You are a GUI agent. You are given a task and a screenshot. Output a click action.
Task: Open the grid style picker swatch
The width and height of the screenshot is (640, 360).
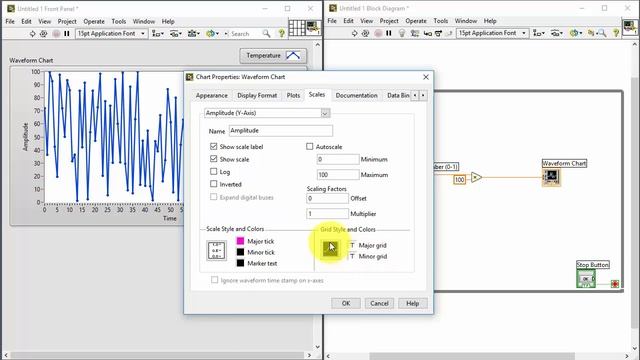[x=330, y=249]
